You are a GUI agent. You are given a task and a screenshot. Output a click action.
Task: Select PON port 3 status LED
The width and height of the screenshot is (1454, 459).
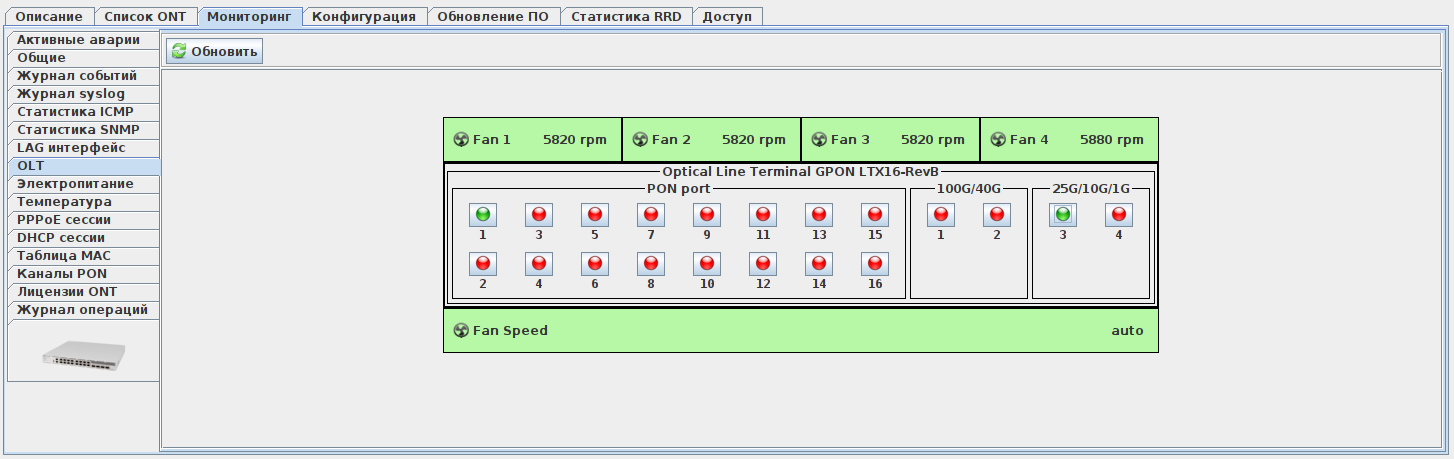pos(539,214)
